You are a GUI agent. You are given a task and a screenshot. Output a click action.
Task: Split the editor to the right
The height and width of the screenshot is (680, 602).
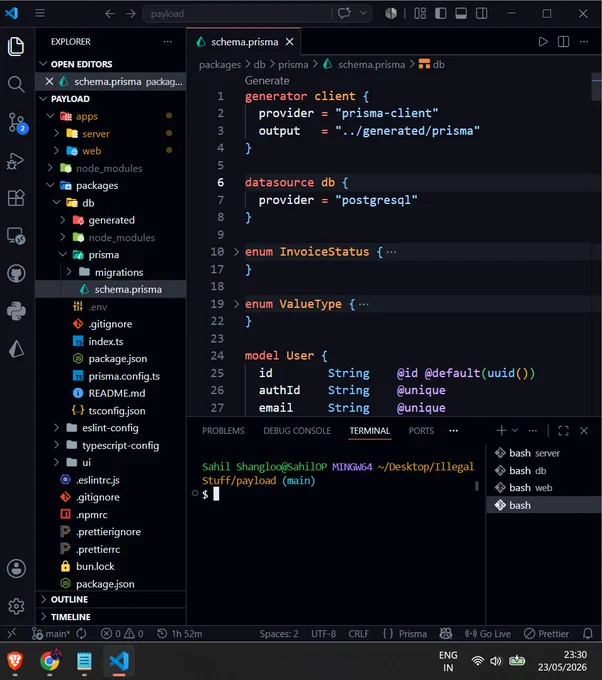(563, 42)
